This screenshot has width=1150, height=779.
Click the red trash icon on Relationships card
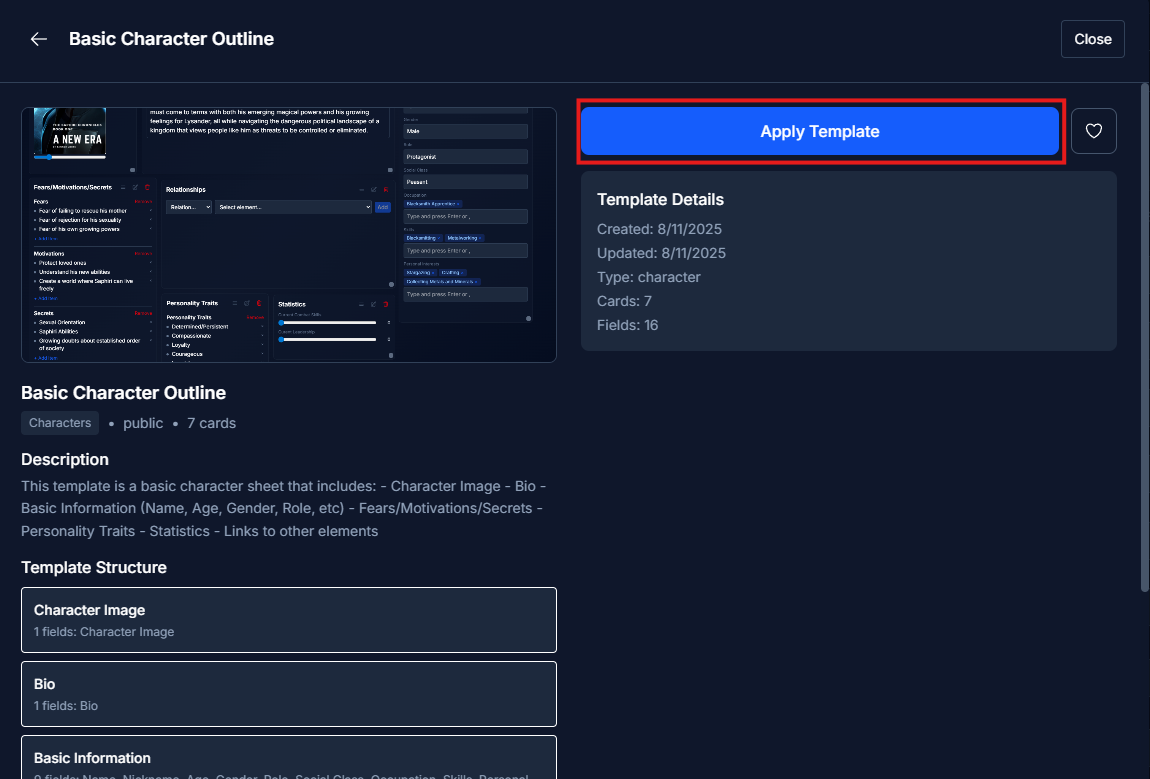pyautogui.click(x=385, y=189)
